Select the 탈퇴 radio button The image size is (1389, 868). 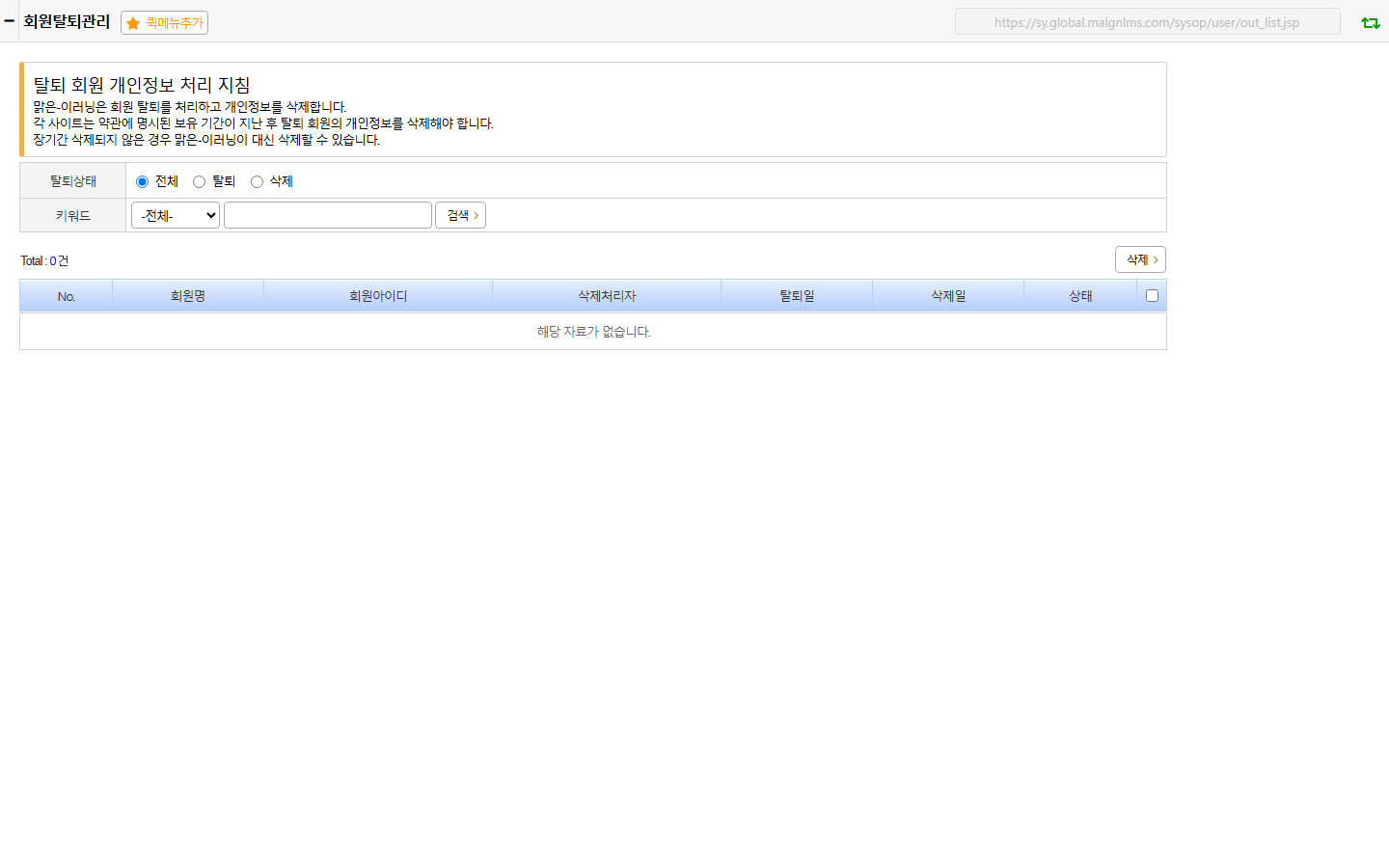pos(199,181)
